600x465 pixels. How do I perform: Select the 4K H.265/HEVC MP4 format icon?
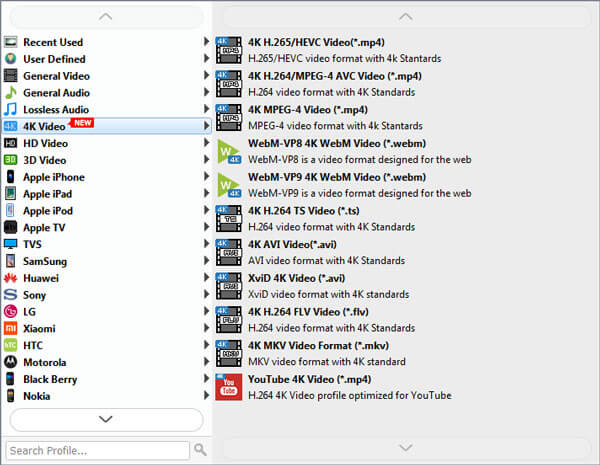coord(229,49)
